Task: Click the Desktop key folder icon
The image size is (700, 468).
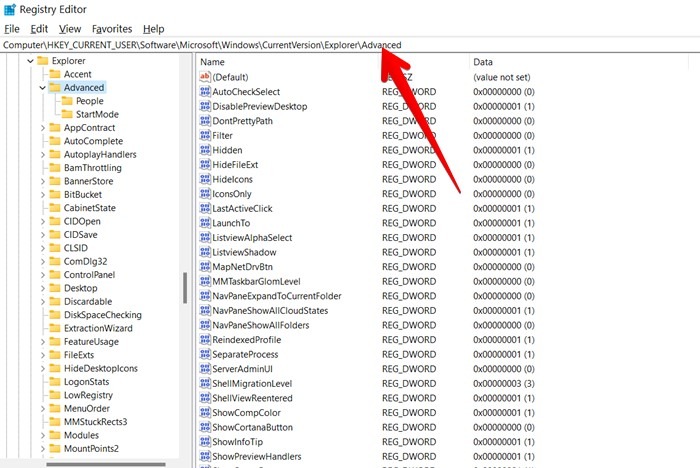Action: click(55, 288)
